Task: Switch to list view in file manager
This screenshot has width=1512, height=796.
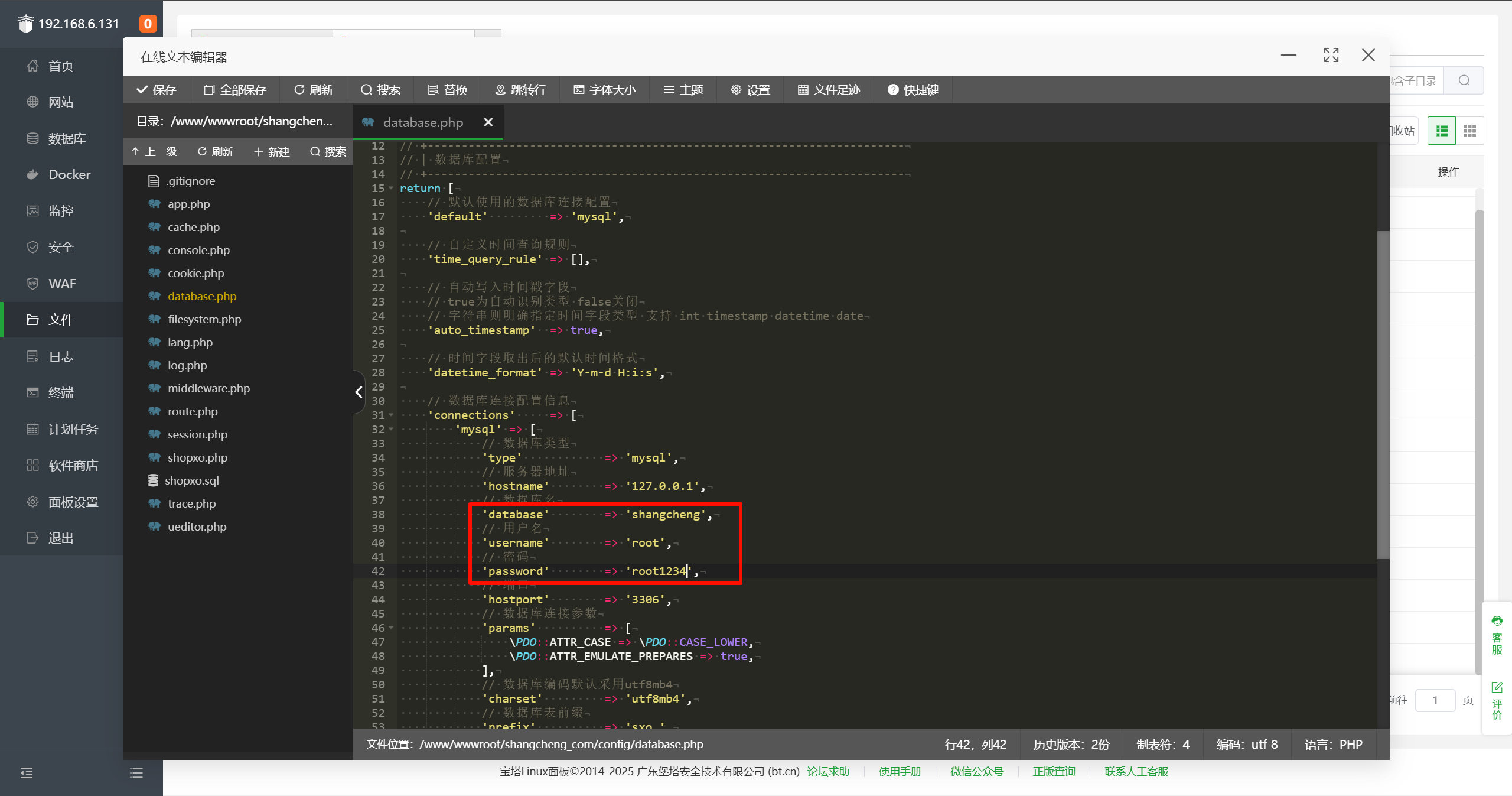Action: [x=1442, y=131]
